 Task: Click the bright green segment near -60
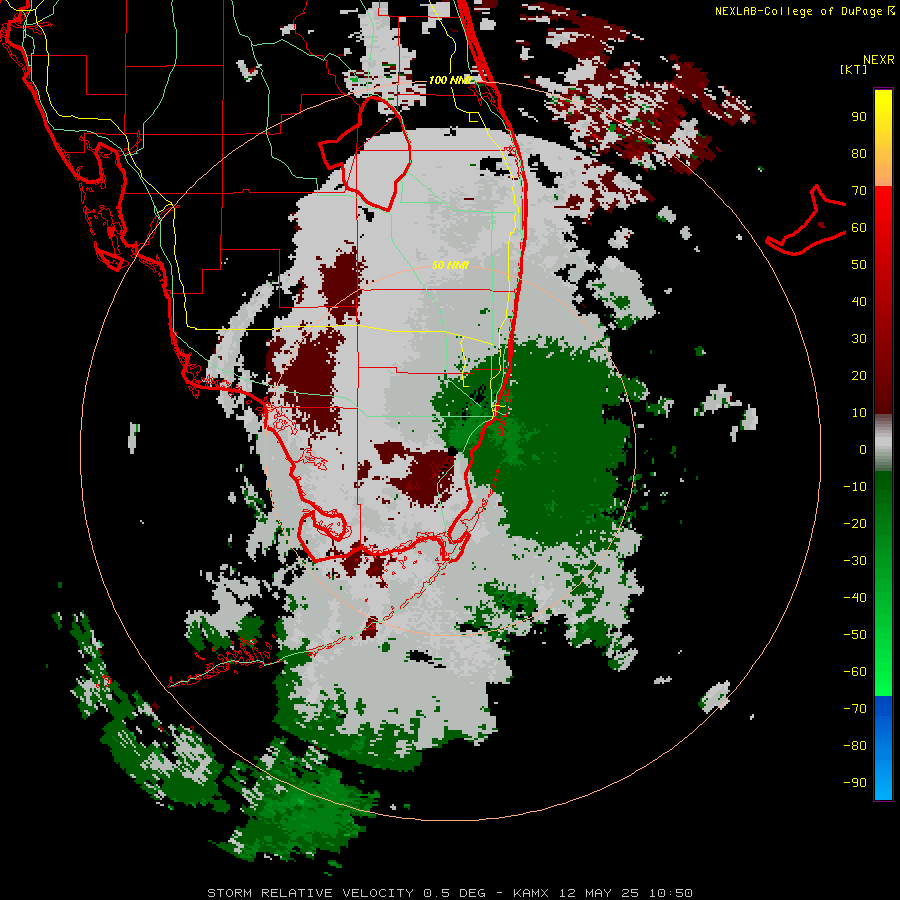click(883, 677)
